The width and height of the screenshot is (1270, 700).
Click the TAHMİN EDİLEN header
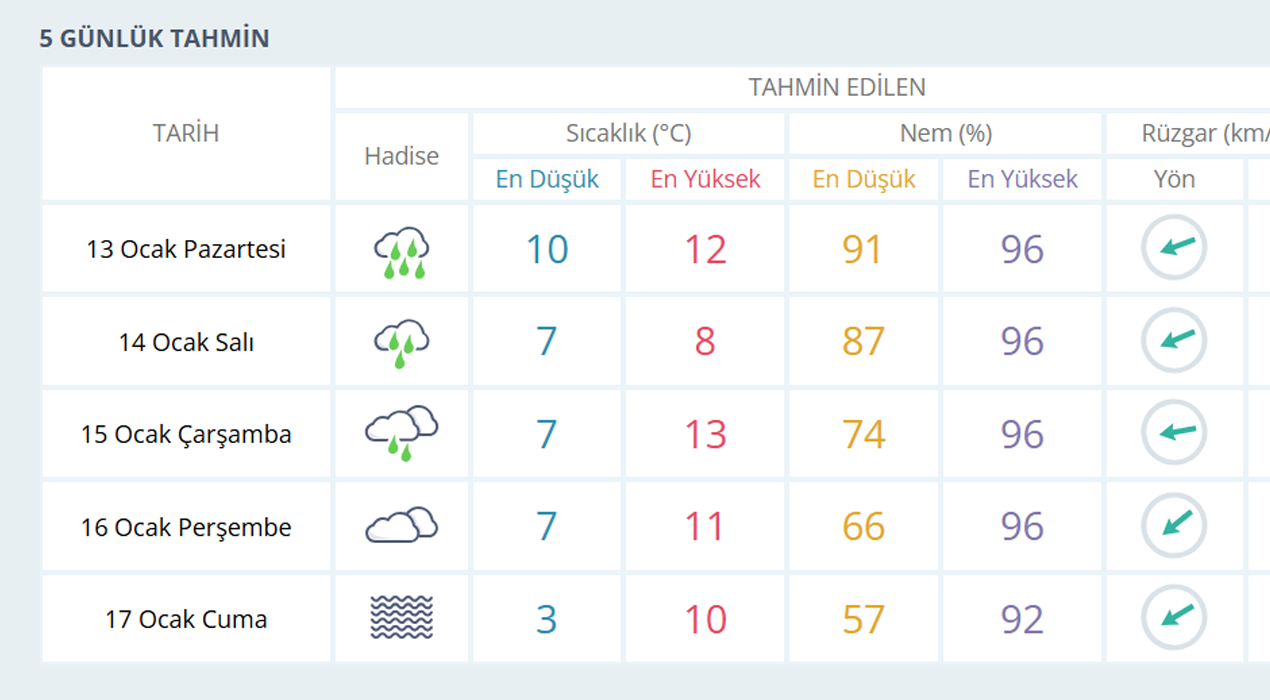(837, 87)
